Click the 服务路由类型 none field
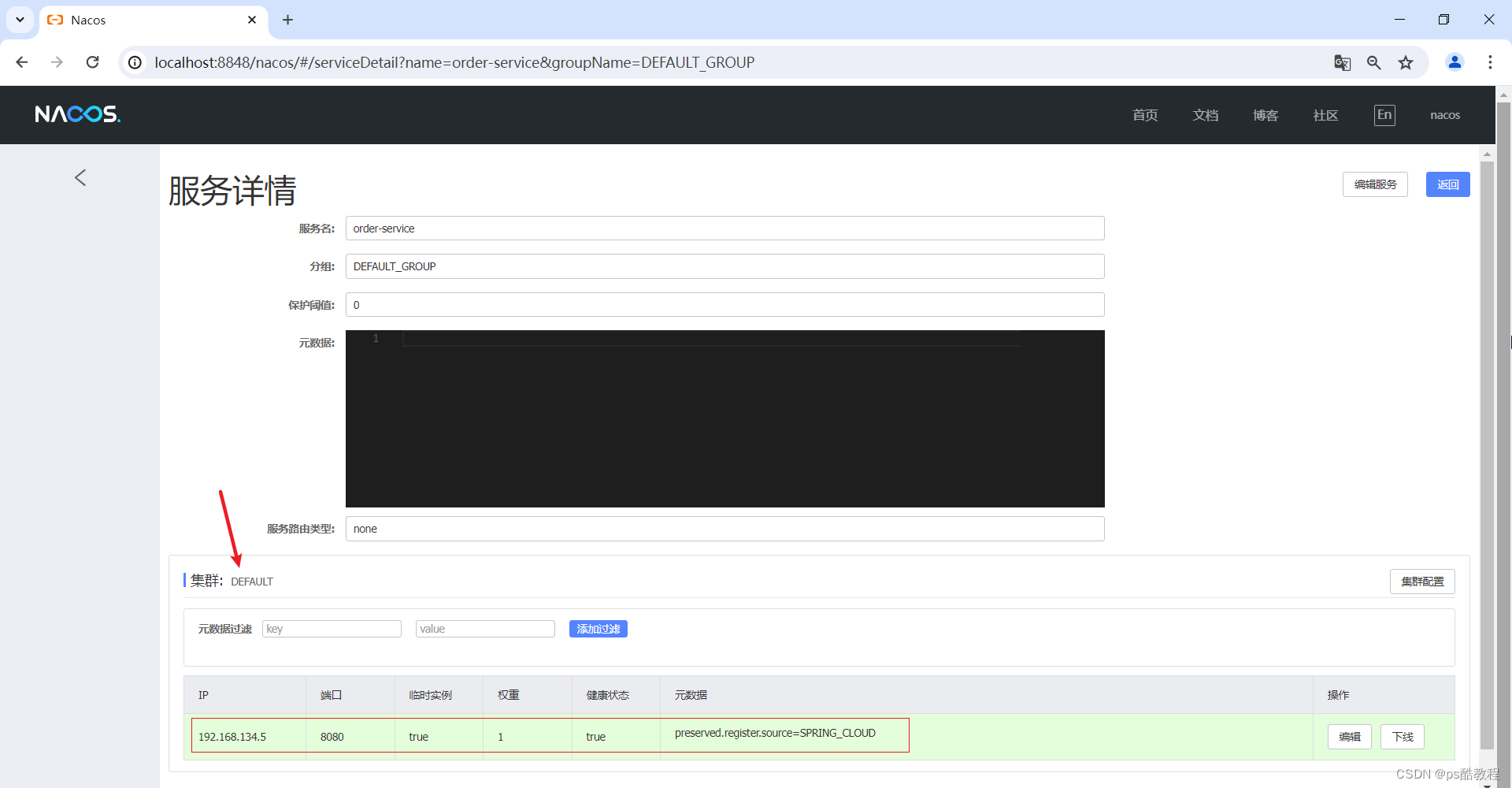Viewport: 1512px width, 788px height. 724,529
